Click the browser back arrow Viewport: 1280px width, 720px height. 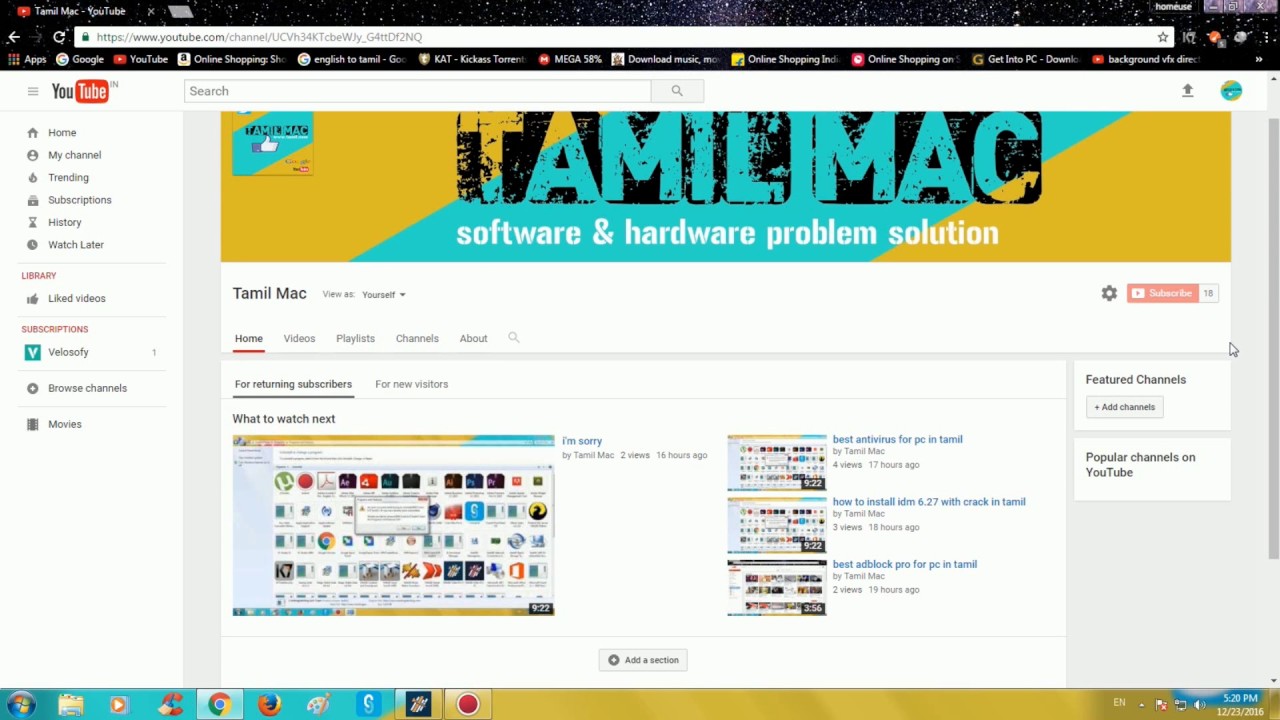[x=14, y=37]
